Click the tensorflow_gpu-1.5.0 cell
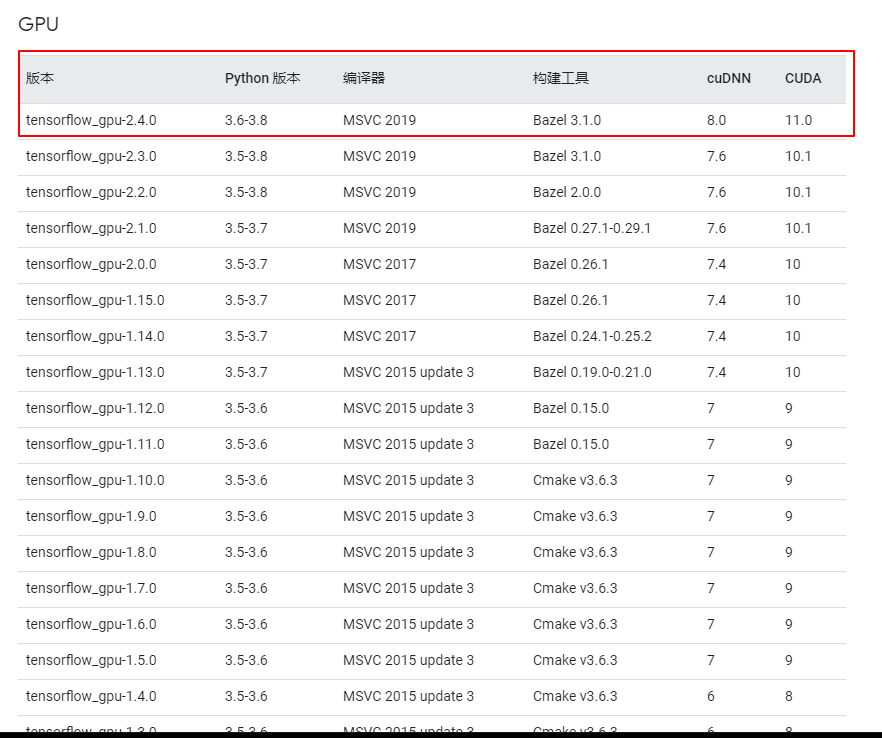The width and height of the screenshot is (882, 738). pos(91,660)
